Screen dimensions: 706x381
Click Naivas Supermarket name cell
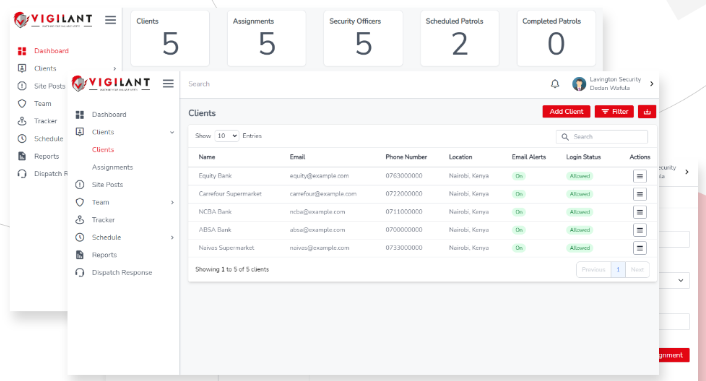(x=226, y=248)
